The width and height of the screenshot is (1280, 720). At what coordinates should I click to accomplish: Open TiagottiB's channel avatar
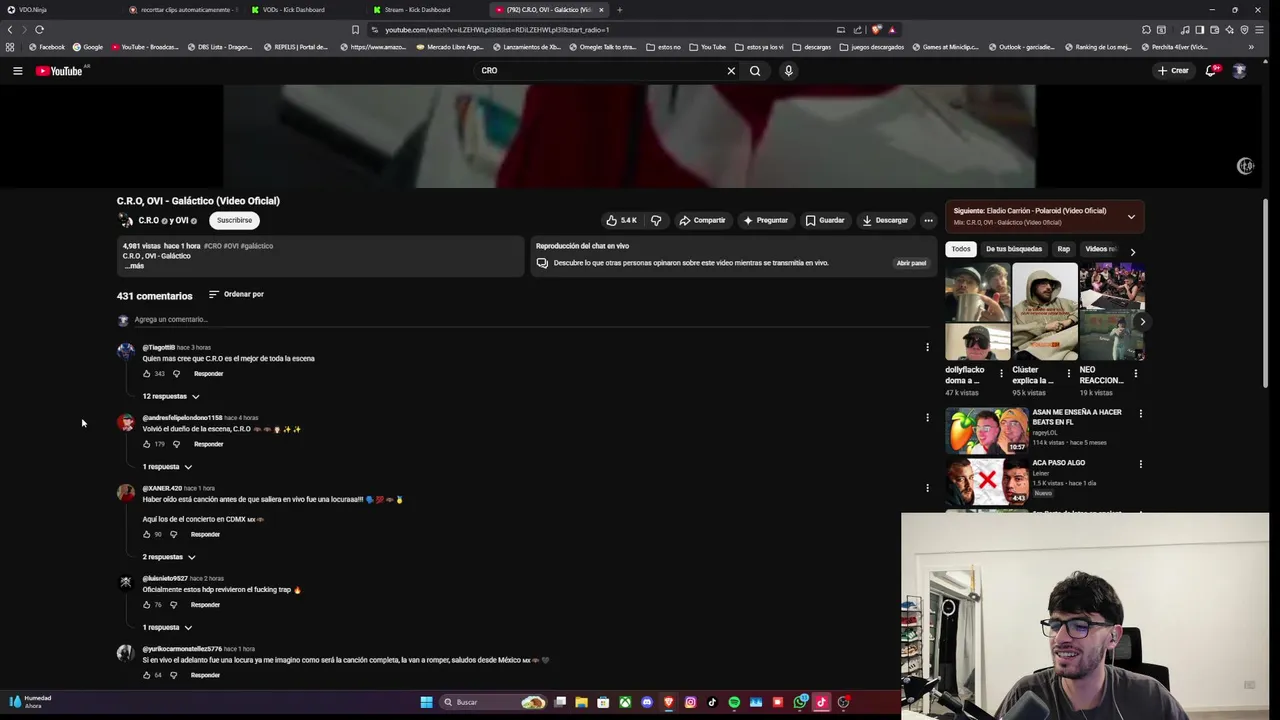tap(125, 350)
